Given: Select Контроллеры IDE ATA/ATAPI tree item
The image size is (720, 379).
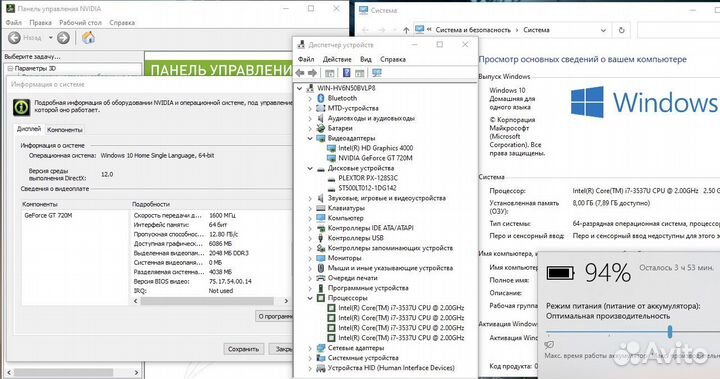Looking at the screenshot, I should [370, 228].
